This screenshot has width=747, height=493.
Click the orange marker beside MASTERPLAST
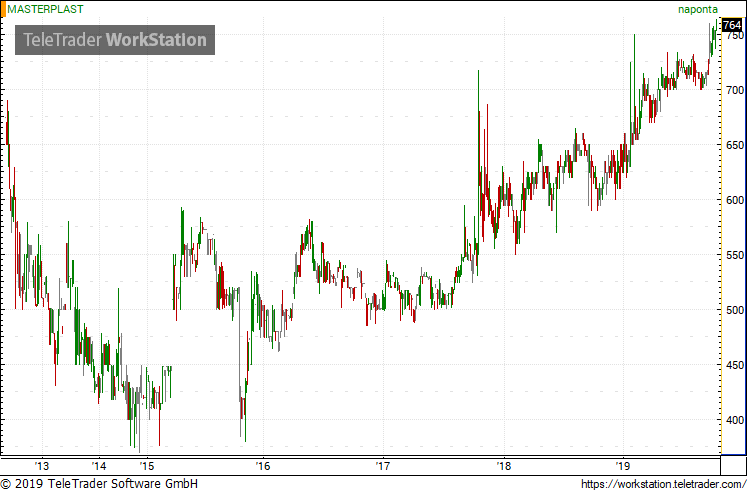pyautogui.click(x=2, y=9)
